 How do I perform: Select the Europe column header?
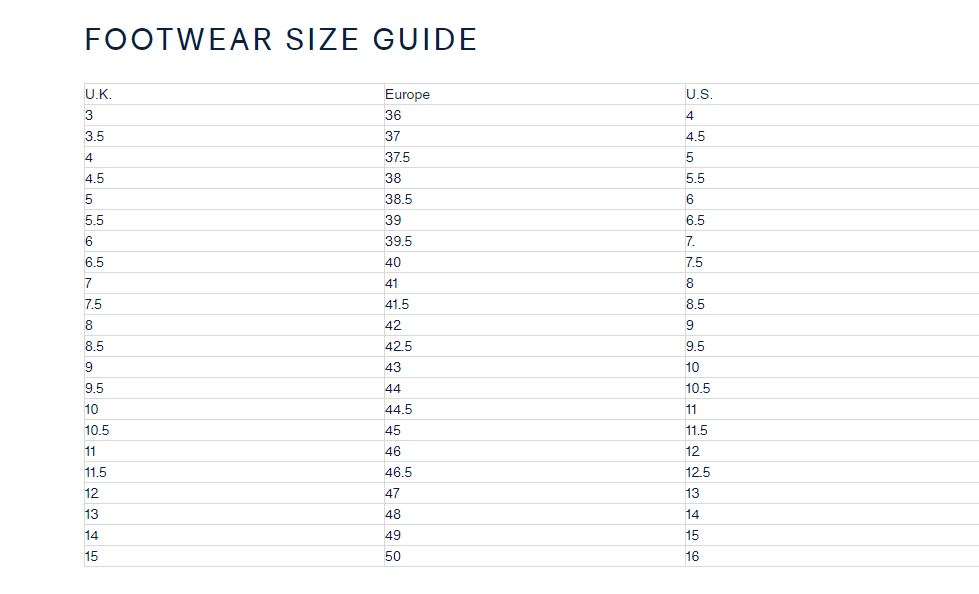[x=407, y=94]
